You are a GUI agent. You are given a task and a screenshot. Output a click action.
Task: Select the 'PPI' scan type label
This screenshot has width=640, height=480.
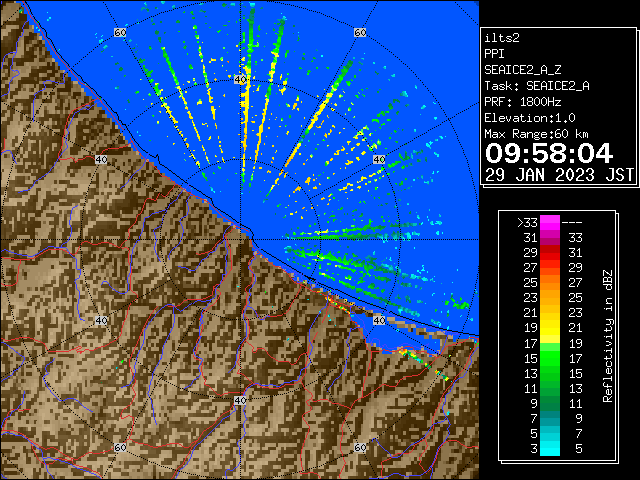[x=494, y=54]
